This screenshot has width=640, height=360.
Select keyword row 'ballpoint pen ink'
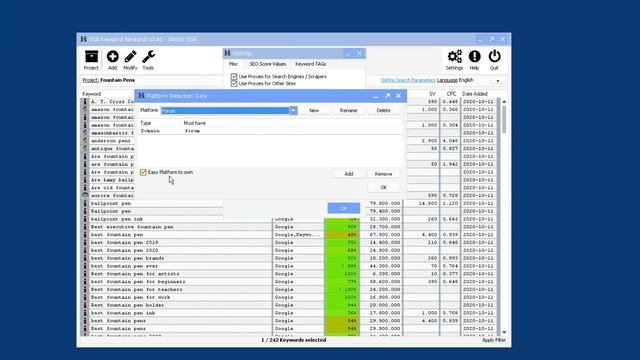[x=289, y=219]
